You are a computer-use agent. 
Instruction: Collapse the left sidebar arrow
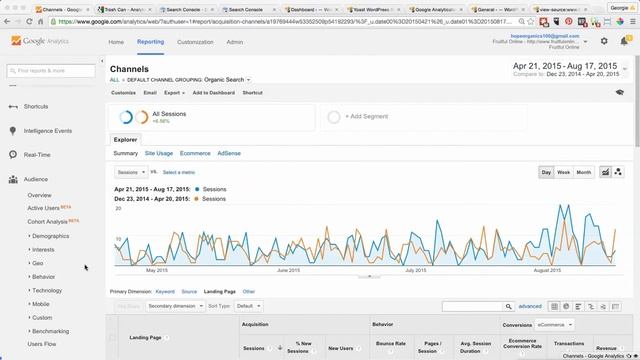pyautogui.click(x=102, y=61)
